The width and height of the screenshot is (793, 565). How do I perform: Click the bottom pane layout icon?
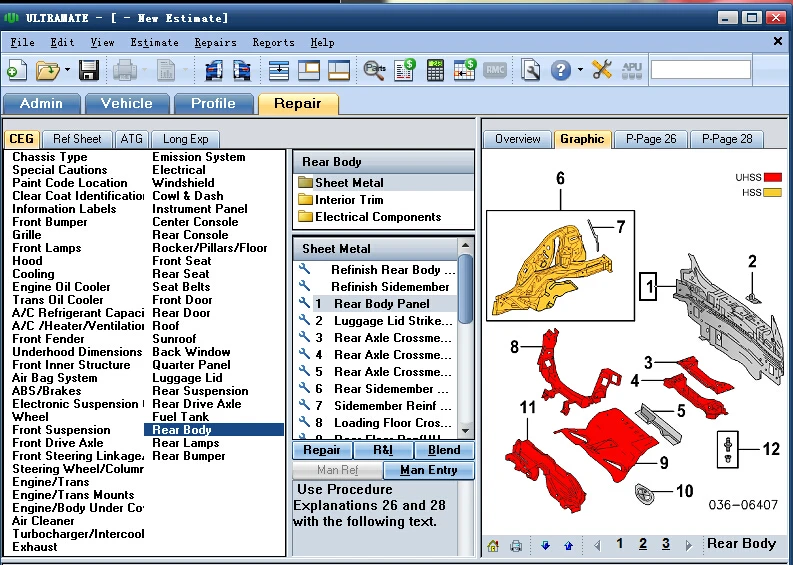coord(339,70)
